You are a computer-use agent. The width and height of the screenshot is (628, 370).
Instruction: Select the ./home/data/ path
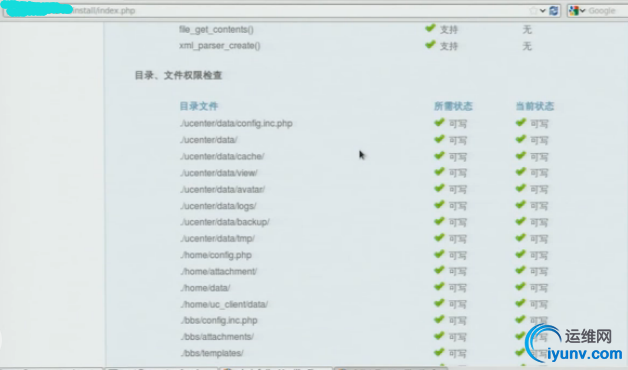tap(205, 288)
